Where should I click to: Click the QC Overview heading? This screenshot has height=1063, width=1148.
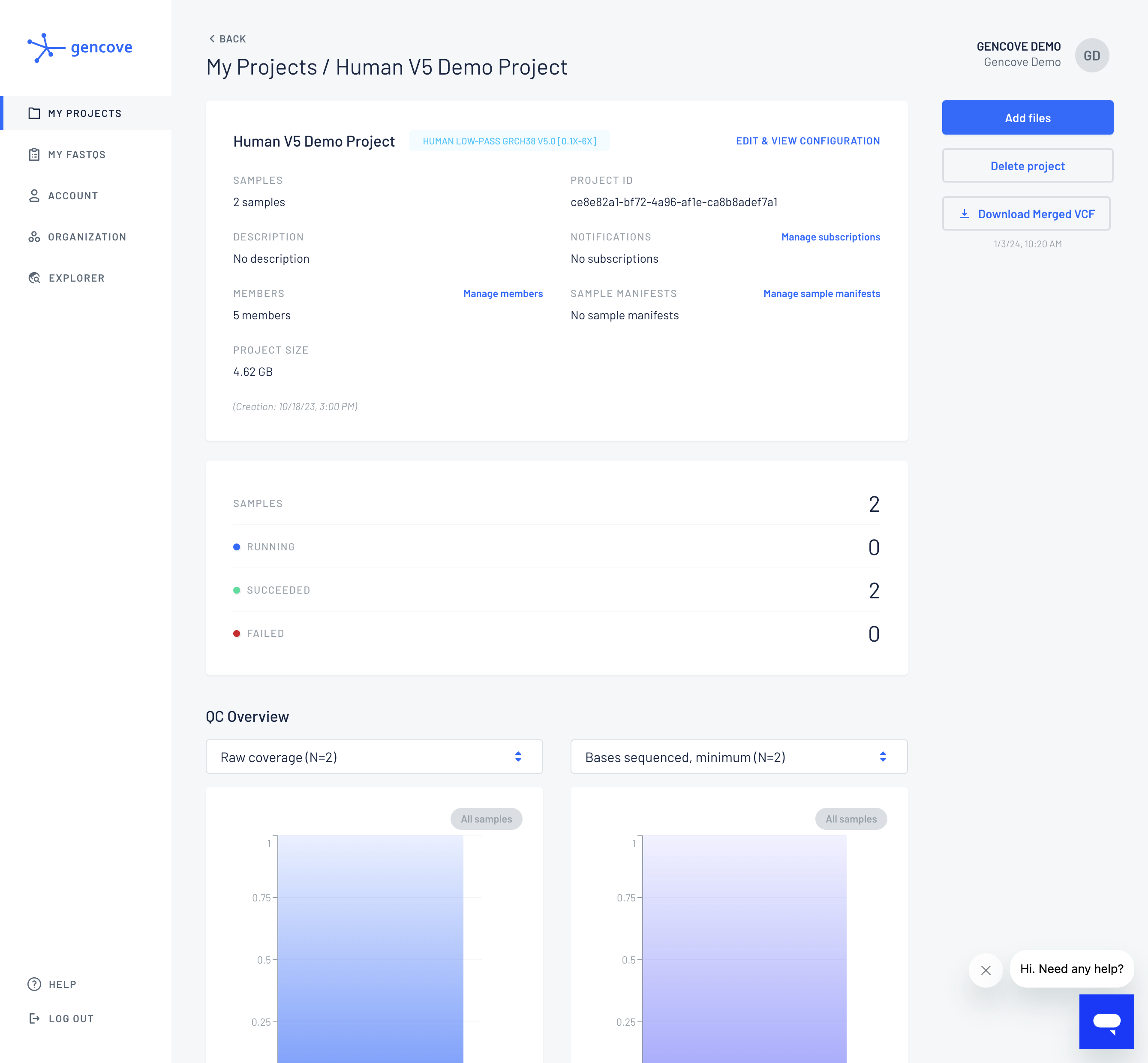247,717
